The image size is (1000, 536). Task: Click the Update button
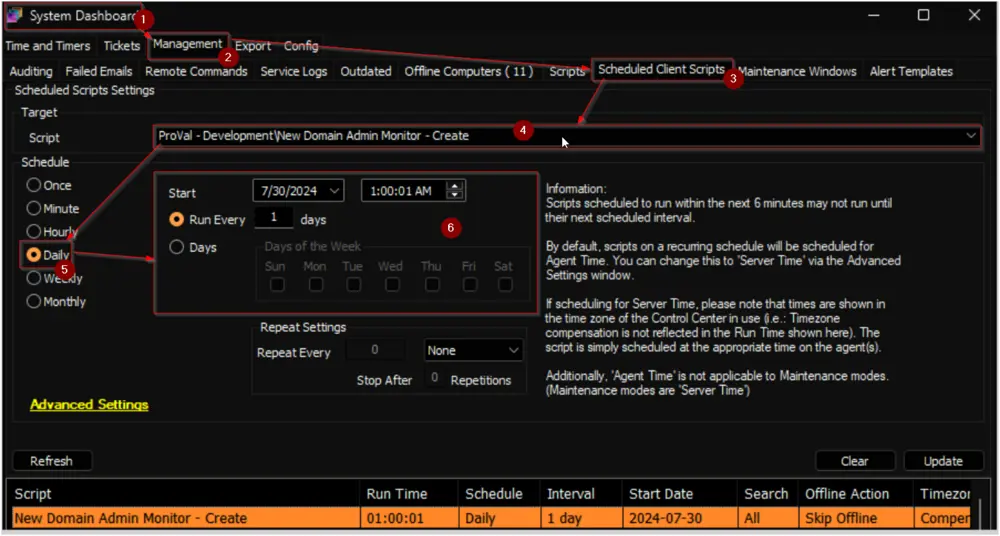pos(943,461)
